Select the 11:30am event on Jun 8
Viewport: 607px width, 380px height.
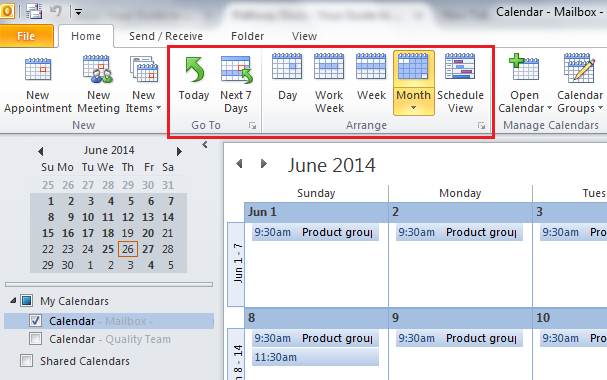coord(315,357)
